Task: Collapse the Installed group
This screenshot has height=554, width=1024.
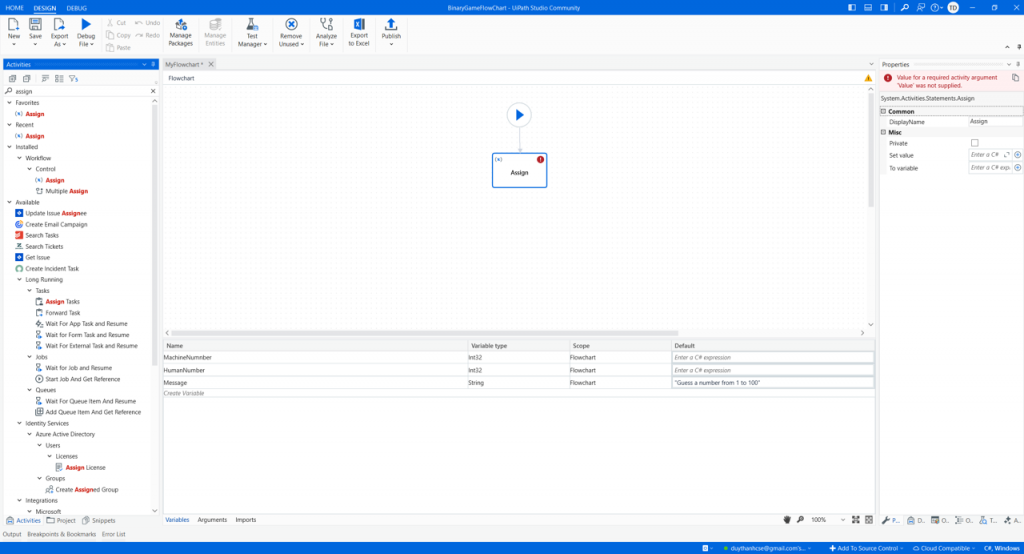Action: pyautogui.click(x=9, y=147)
